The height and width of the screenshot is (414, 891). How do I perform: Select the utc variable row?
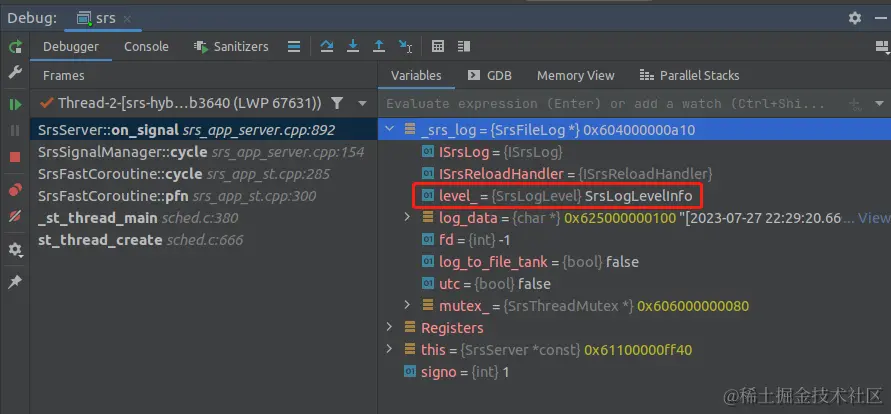[634, 284]
